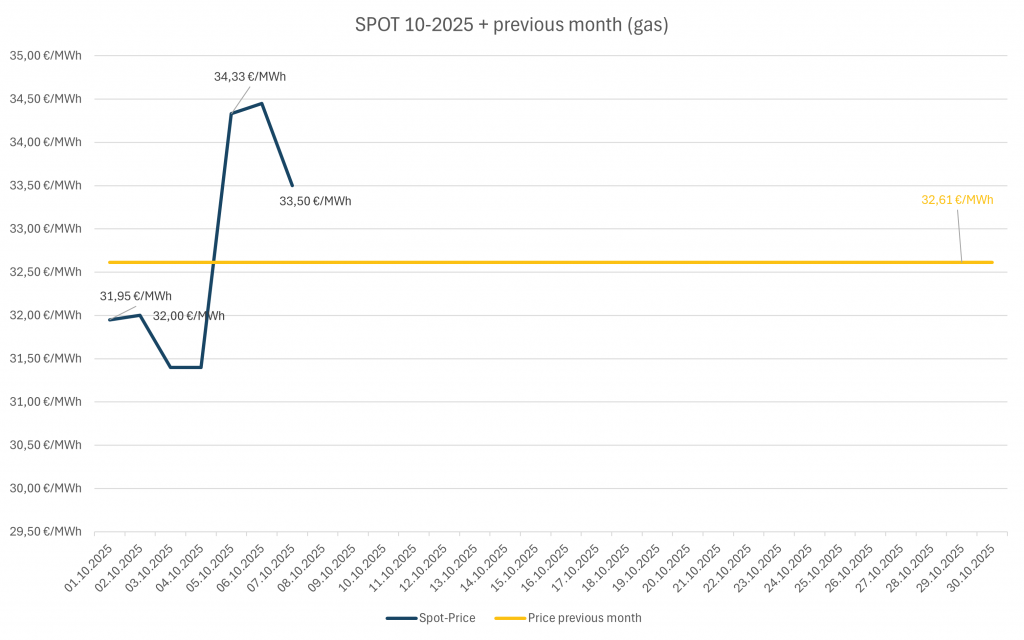Select the Spot-Price legend entry

448,618
